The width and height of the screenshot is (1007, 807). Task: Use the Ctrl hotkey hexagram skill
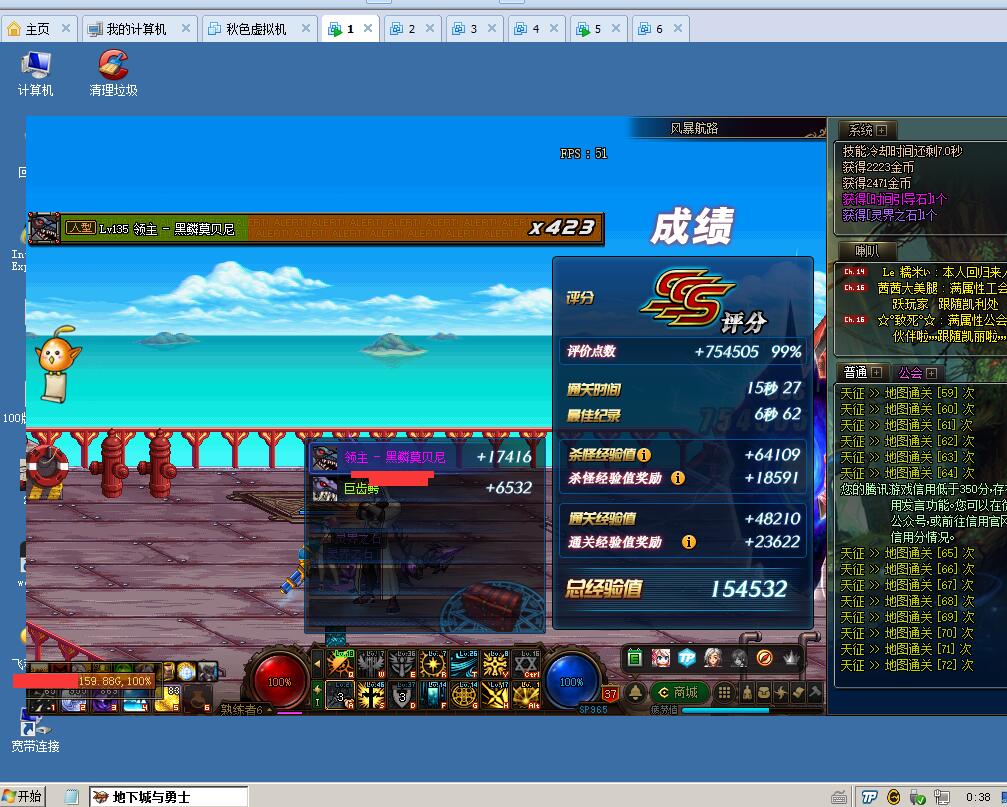click(x=525, y=664)
